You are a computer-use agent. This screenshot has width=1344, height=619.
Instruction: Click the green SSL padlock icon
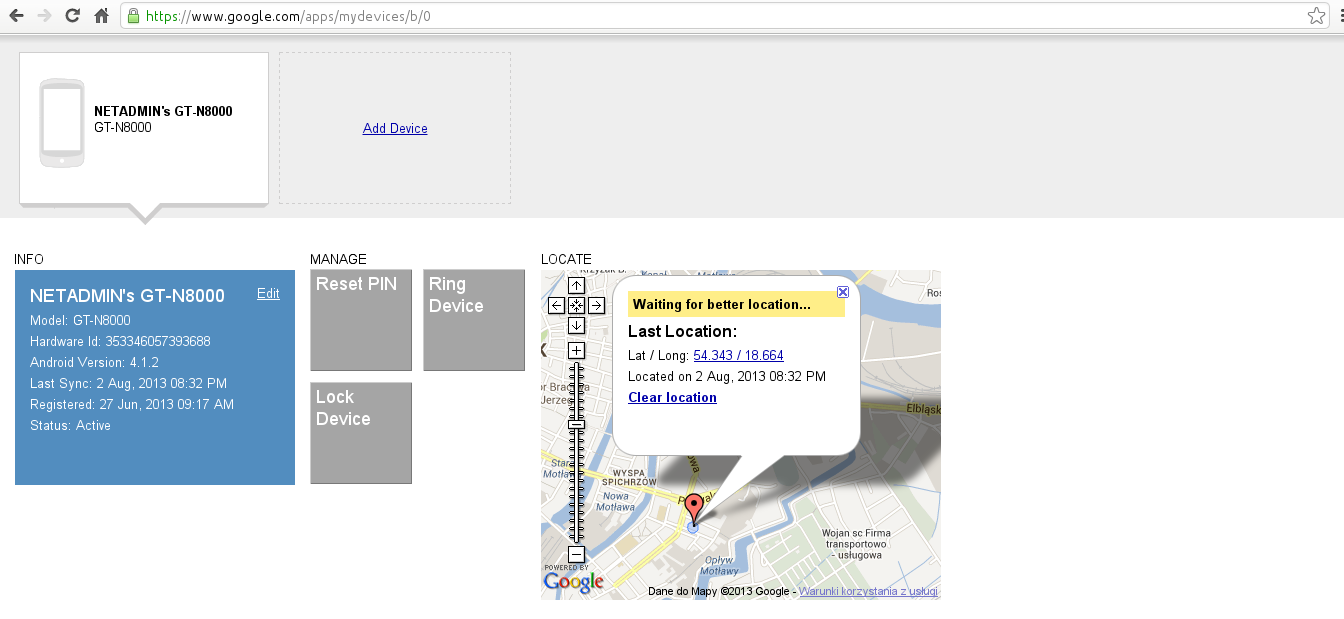[x=134, y=16]
